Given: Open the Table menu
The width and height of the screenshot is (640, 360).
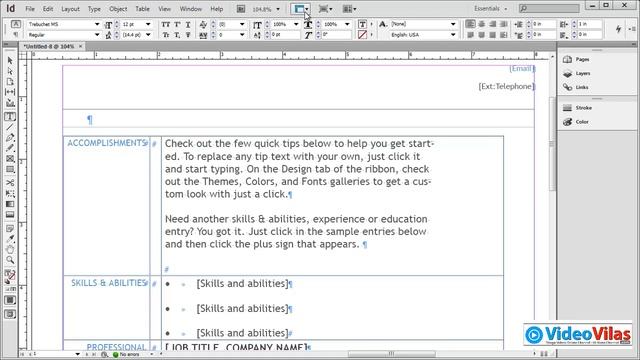Looking at the screenshot, I should coord(142,9).
